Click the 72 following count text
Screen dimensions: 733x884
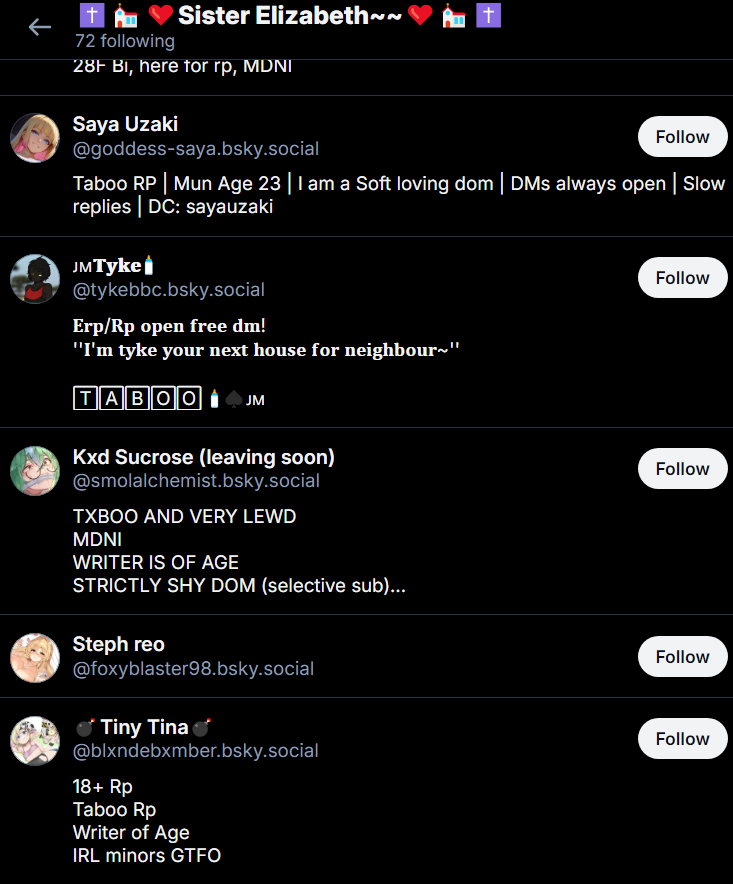(125, 41)
